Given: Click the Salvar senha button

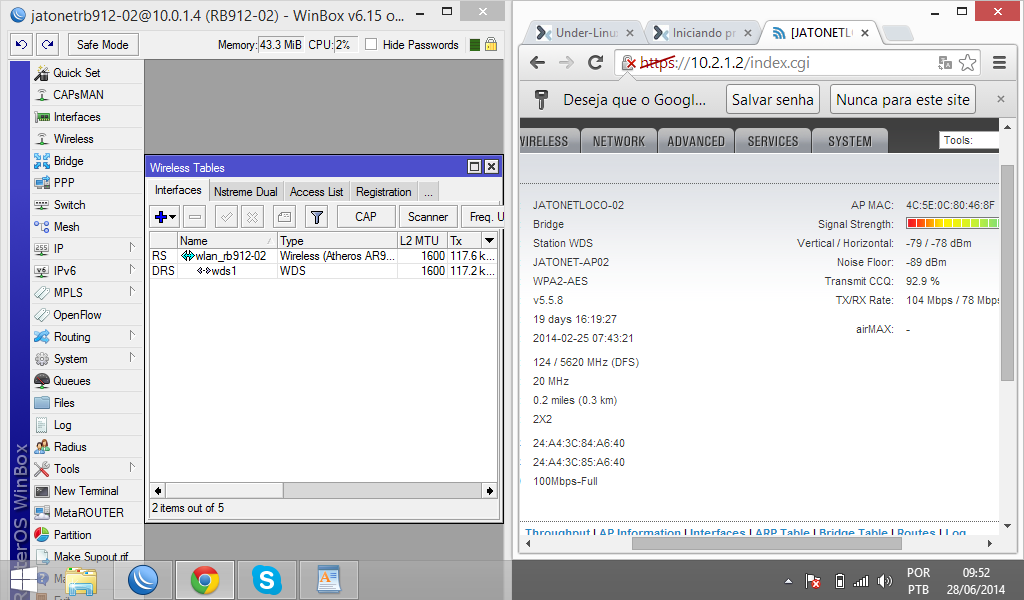Looking at the screenshot, I should click(773, 100).
